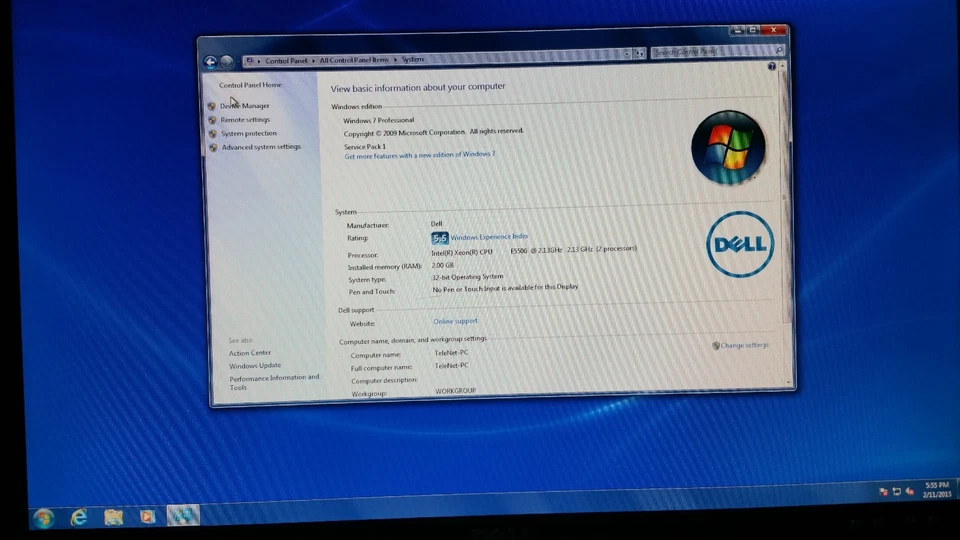This screenshot has width=960, height=540.
Task: Click the Action Center flag tray icon
Action: tap(883, 492)
